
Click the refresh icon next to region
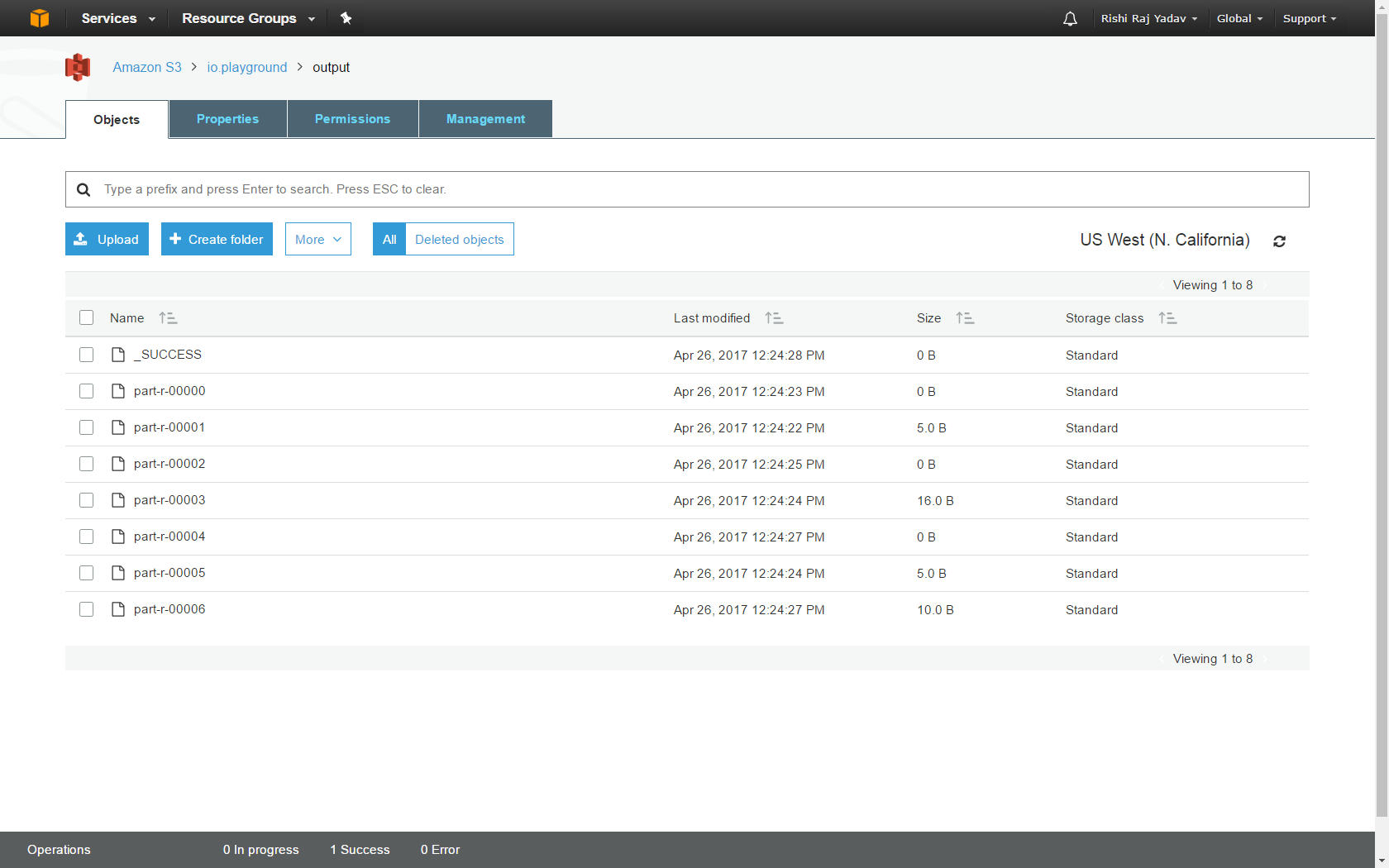[x=1279, y=241]
